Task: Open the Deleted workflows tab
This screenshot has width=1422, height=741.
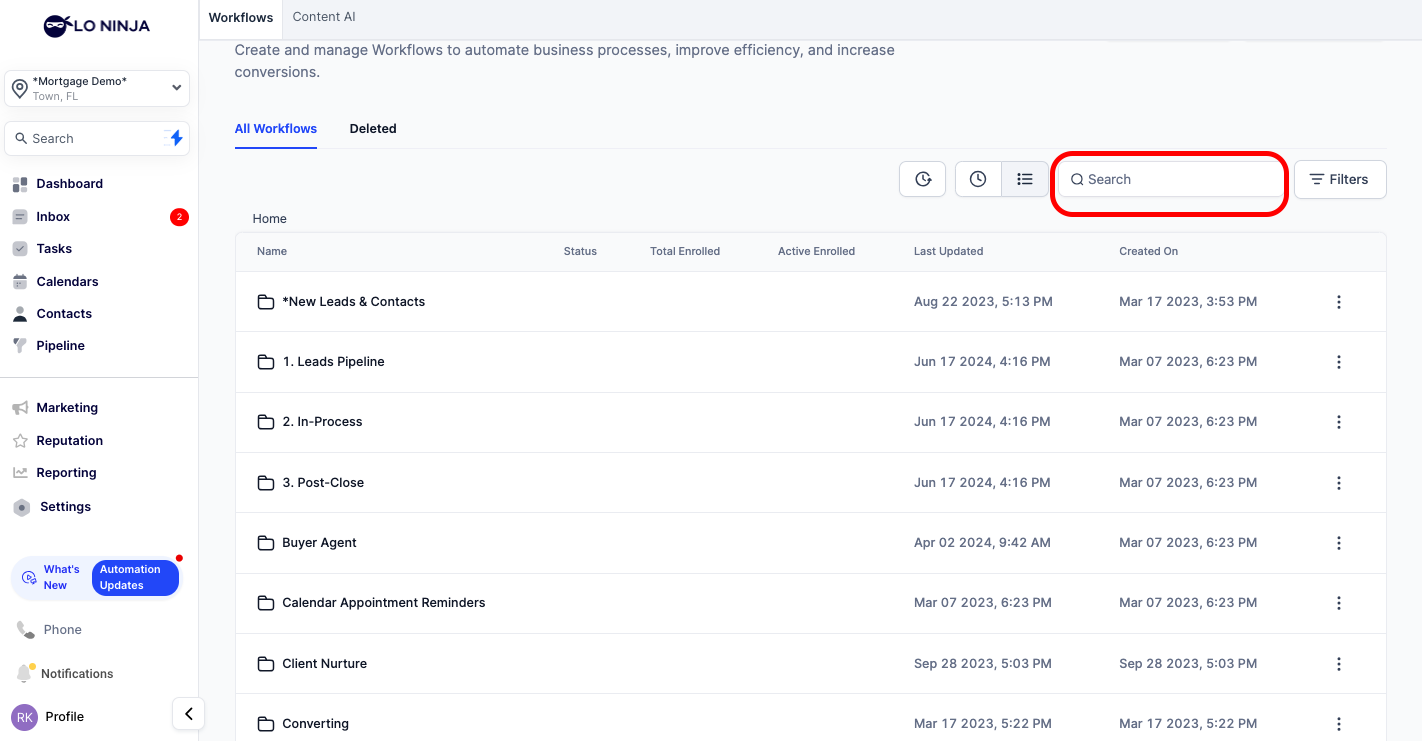Action: click(x=373, y=129)
